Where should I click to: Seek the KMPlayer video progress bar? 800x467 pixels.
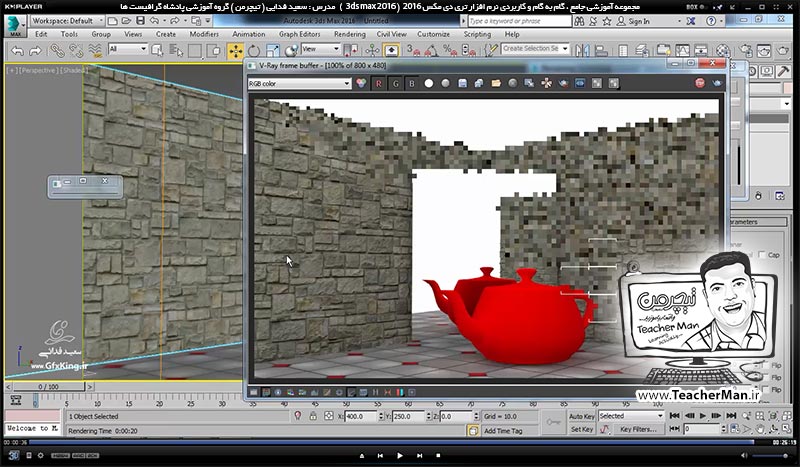pyautogui.click(x=390, y=442)
